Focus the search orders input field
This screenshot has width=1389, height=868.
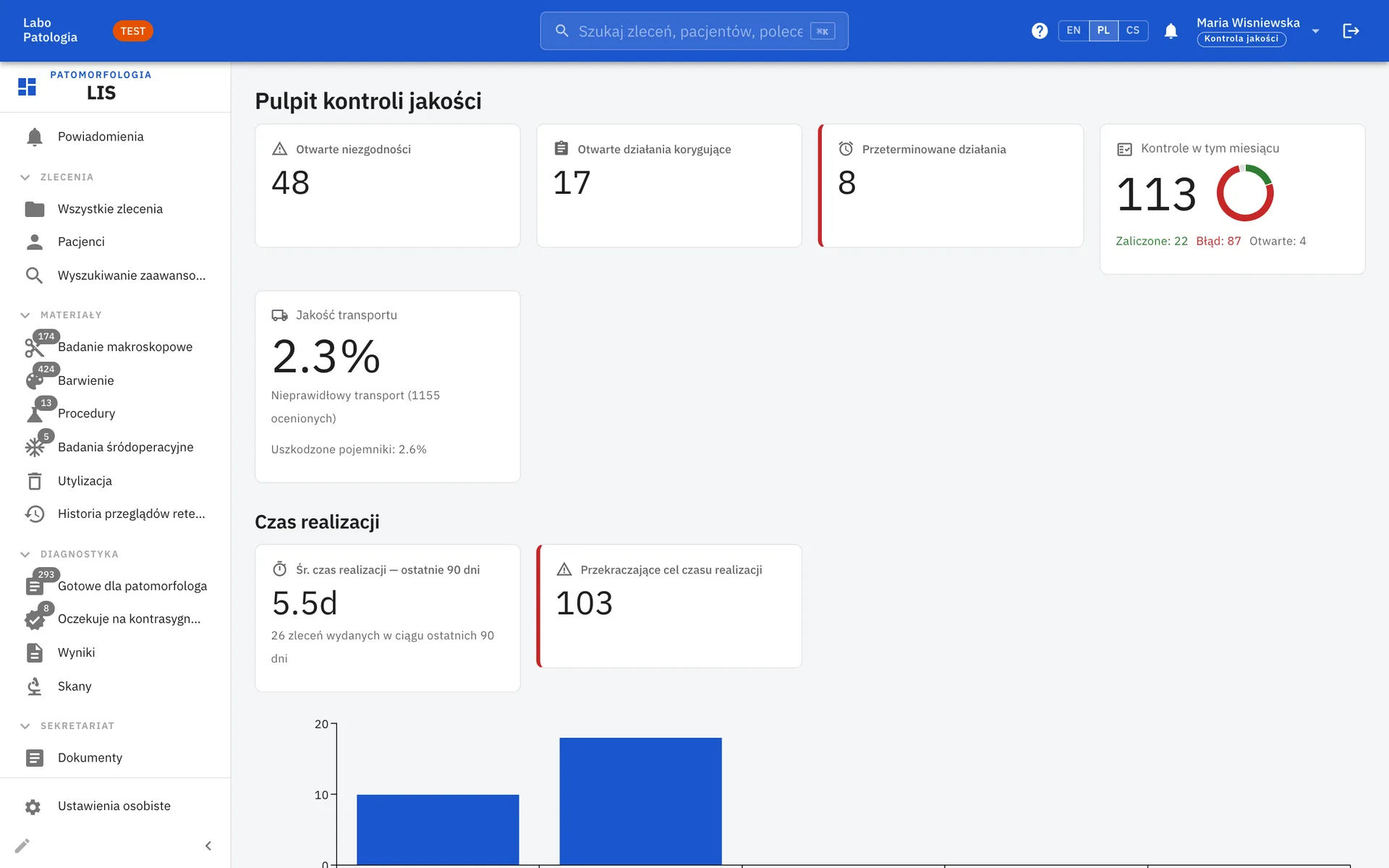click(x=694, y=31)
